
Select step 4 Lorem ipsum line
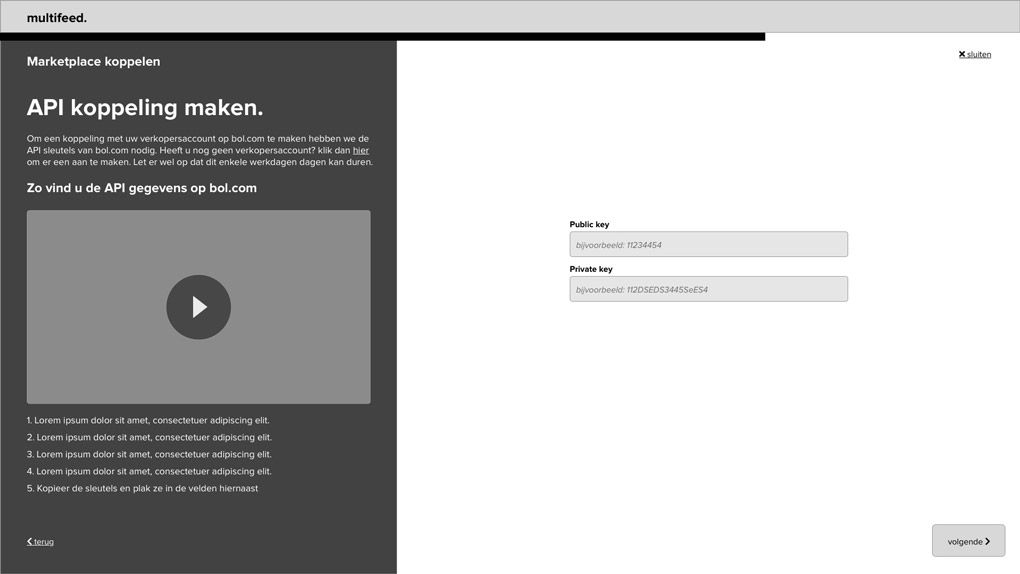(150, 472)
